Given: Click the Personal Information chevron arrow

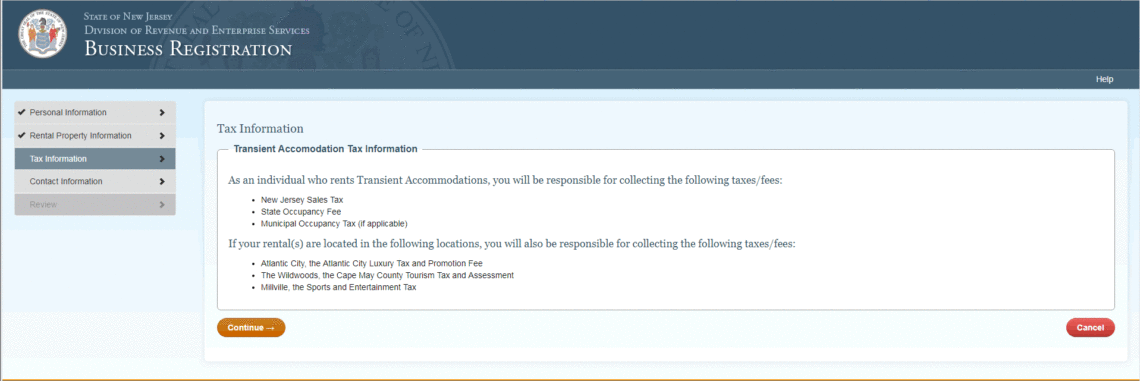Looking at the screenshot, I should pyautogui.click(x=161, y=113).
